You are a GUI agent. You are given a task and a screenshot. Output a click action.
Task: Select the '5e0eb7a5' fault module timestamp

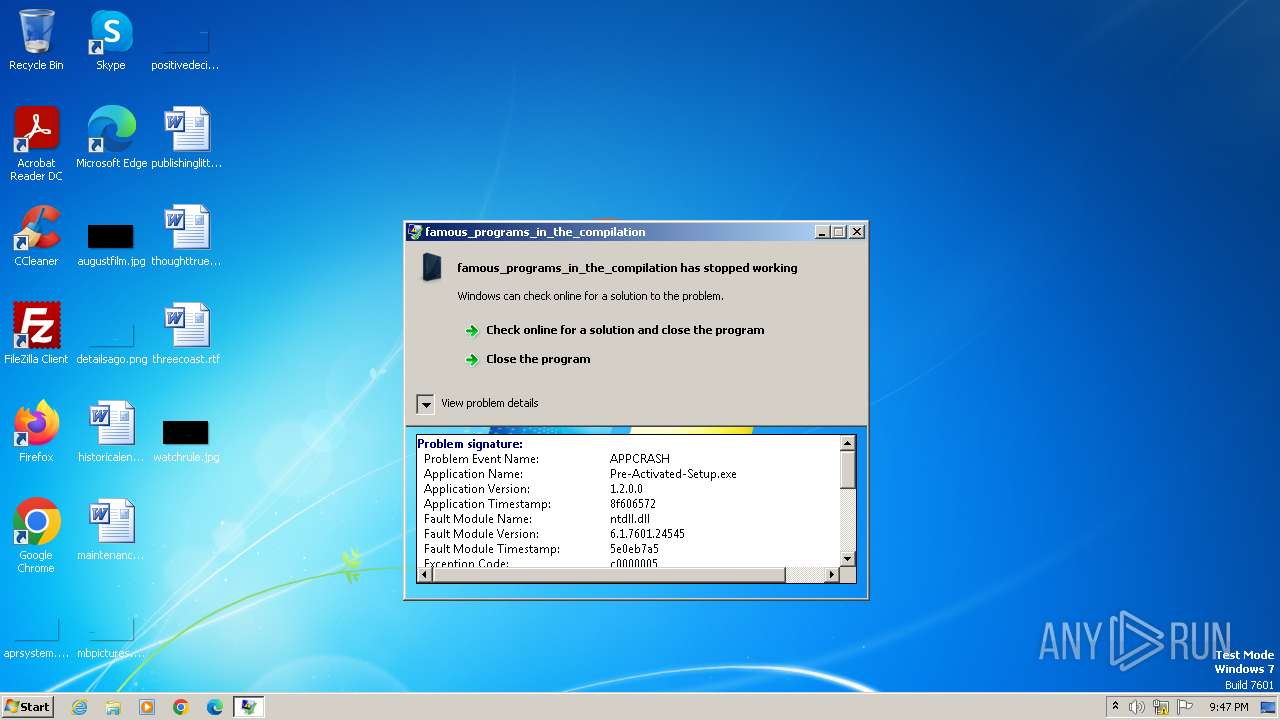coord(634,549)
